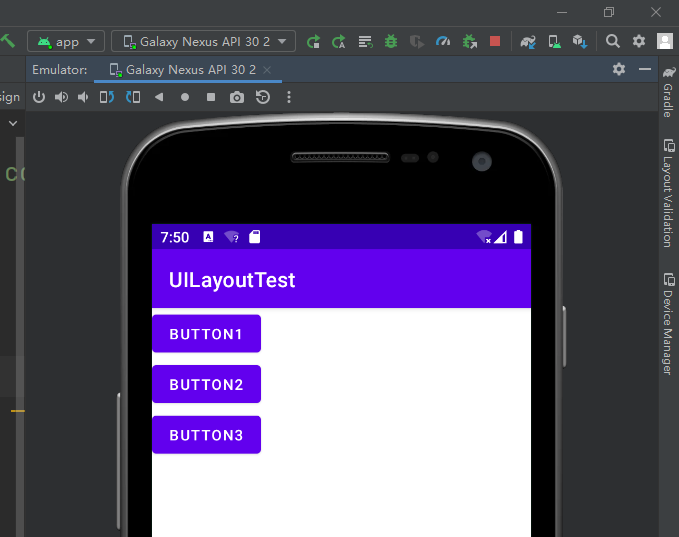The height and width of the screenshot is (537, 679).
Task: Click the Rotate Left emulator icon
Action: coord(107,97)
